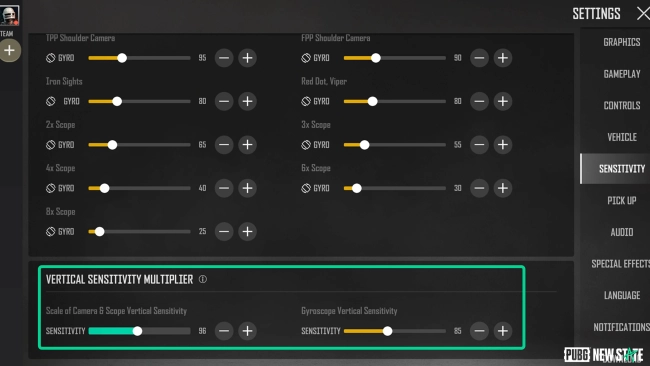Screen dimensions: 650x366
Task: Click the TPP Shoulder Camera gyro slider
Action: pyautogui.click(x=139, y=58)
